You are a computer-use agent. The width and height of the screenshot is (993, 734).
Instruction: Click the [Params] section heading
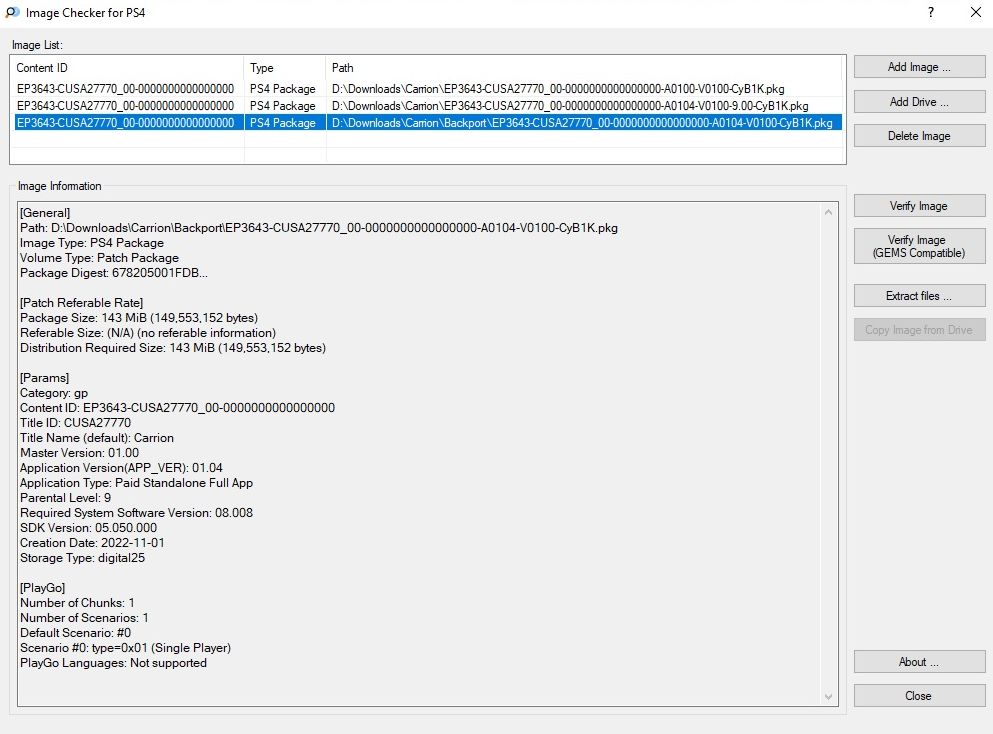(x=44, y=378)
